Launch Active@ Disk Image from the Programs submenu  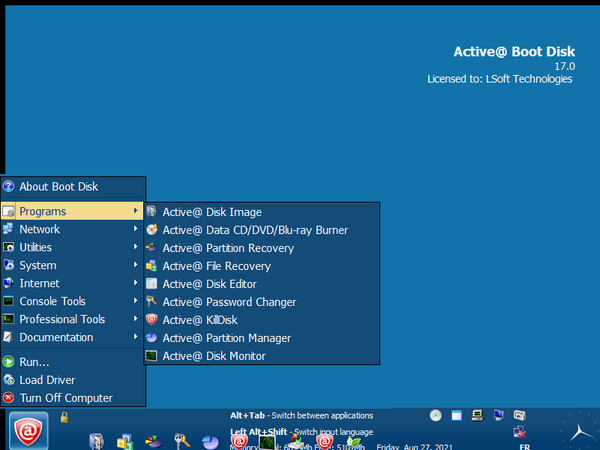tap(262, 212)
